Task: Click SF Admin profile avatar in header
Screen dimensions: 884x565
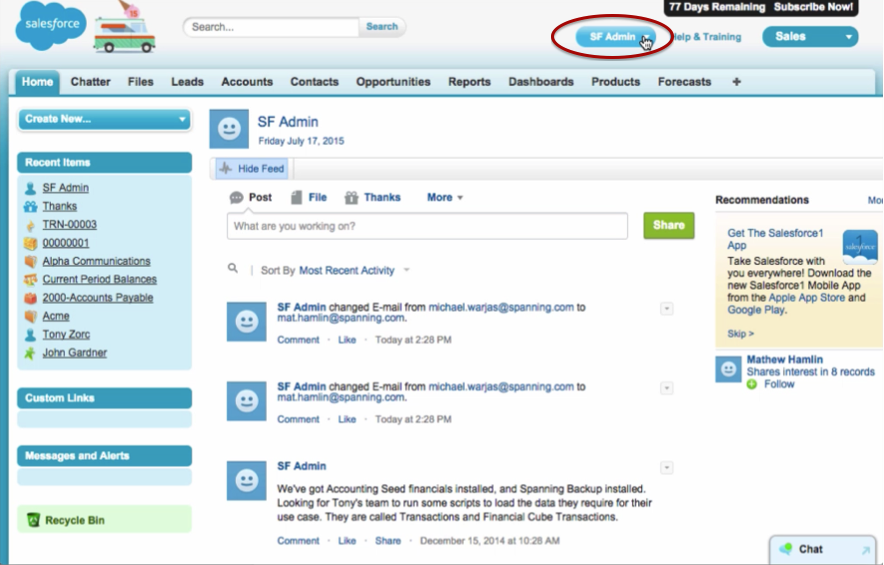Action: coord(229,129)
